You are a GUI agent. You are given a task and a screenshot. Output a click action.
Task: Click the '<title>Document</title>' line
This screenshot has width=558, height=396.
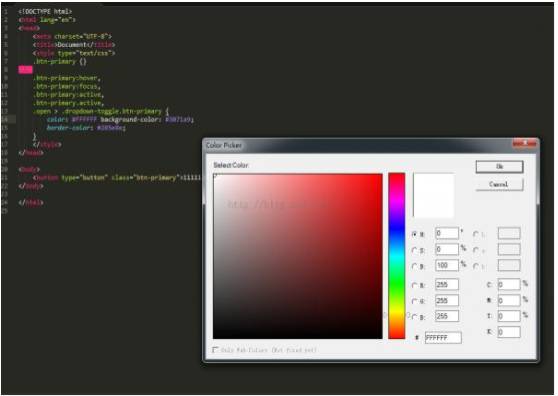point(74,45)
